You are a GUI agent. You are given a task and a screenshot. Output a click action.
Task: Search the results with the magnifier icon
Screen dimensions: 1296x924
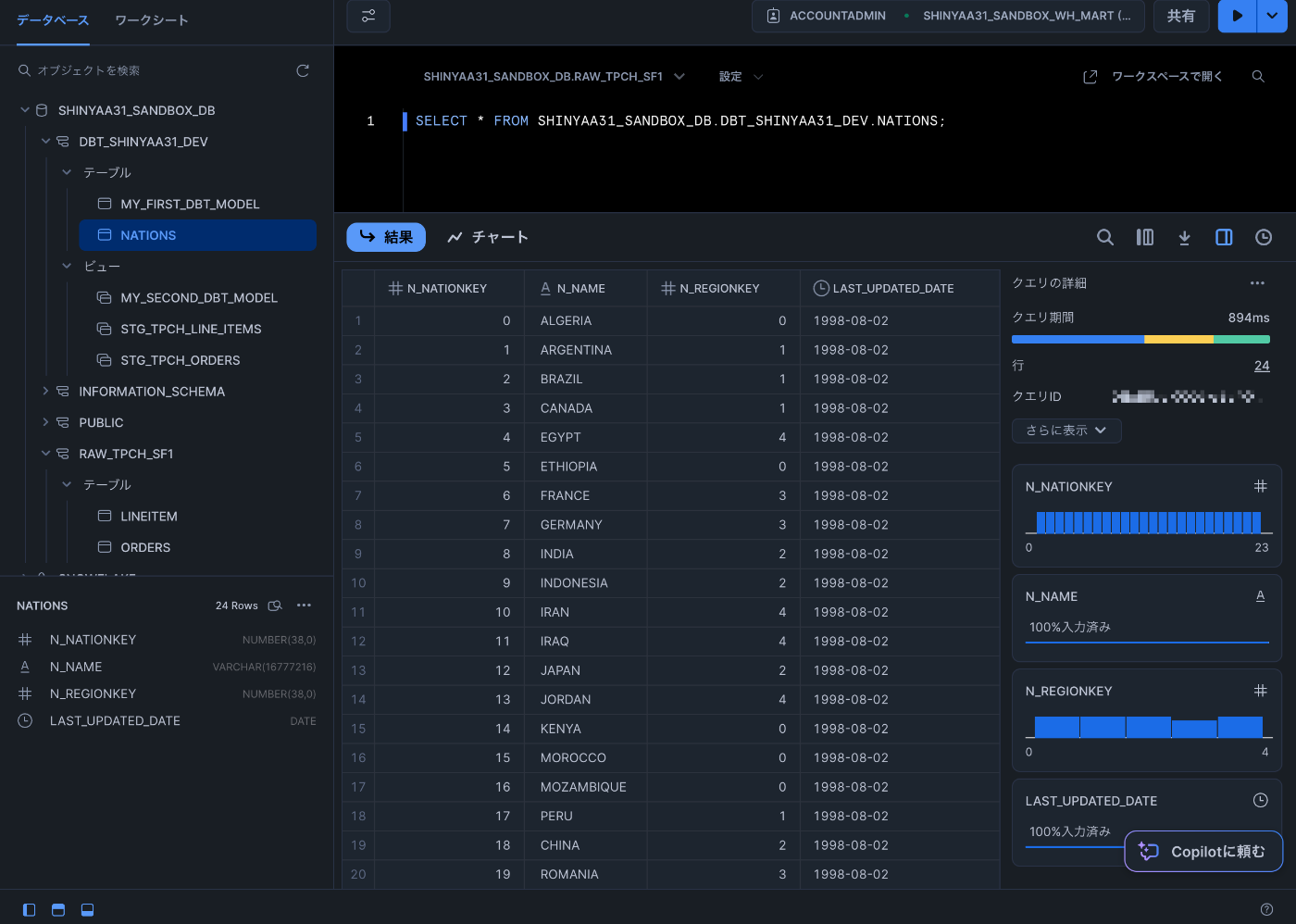point(1105,237)
